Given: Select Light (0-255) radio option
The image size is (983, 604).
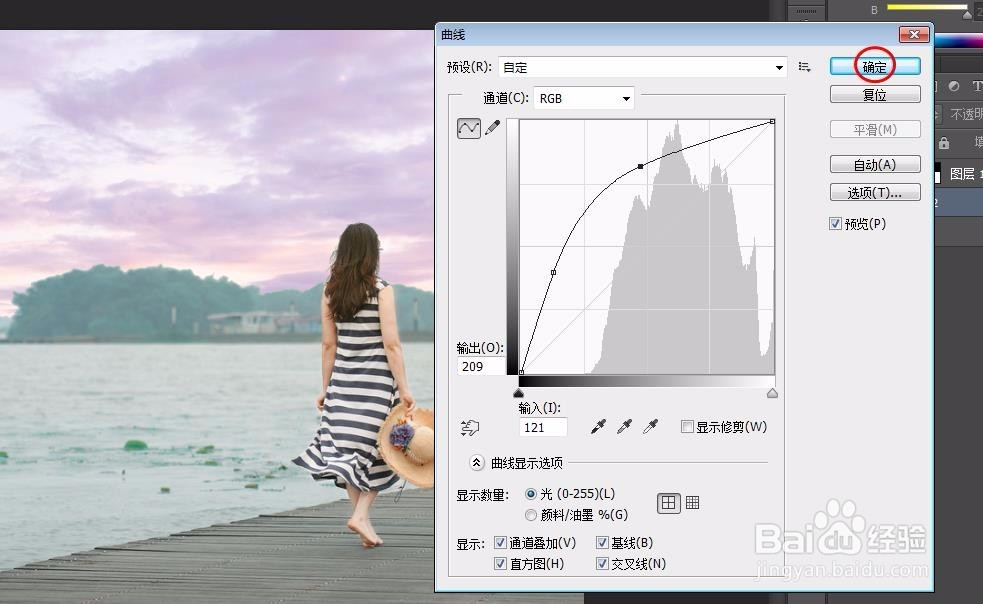Looking at the screenshot, I should coord(531,494).
